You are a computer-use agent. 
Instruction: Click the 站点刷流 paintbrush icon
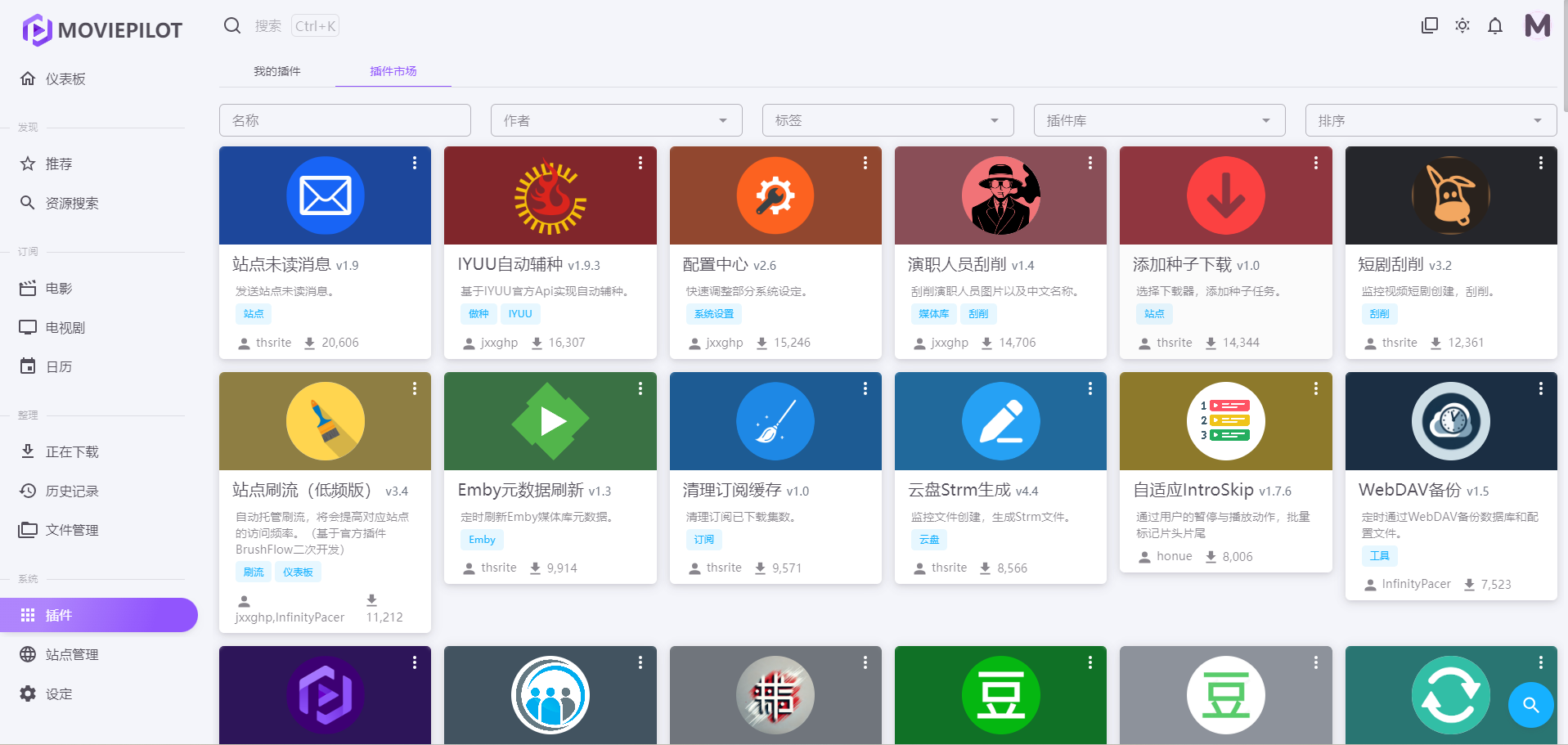326,421
